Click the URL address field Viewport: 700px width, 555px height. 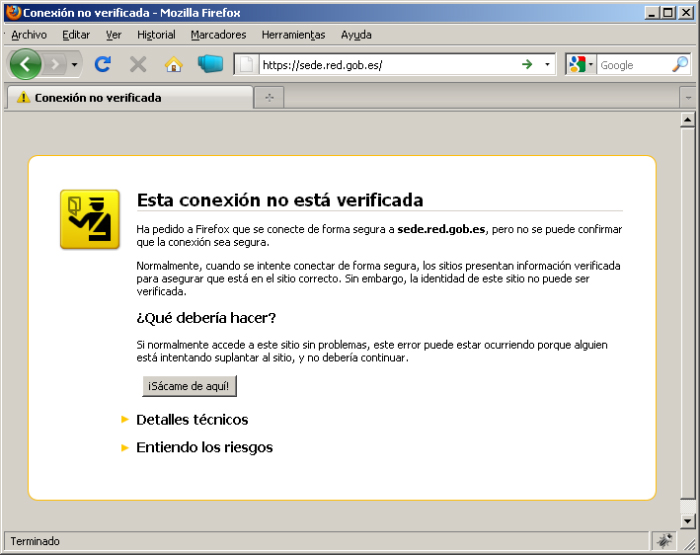pos(388,65)
